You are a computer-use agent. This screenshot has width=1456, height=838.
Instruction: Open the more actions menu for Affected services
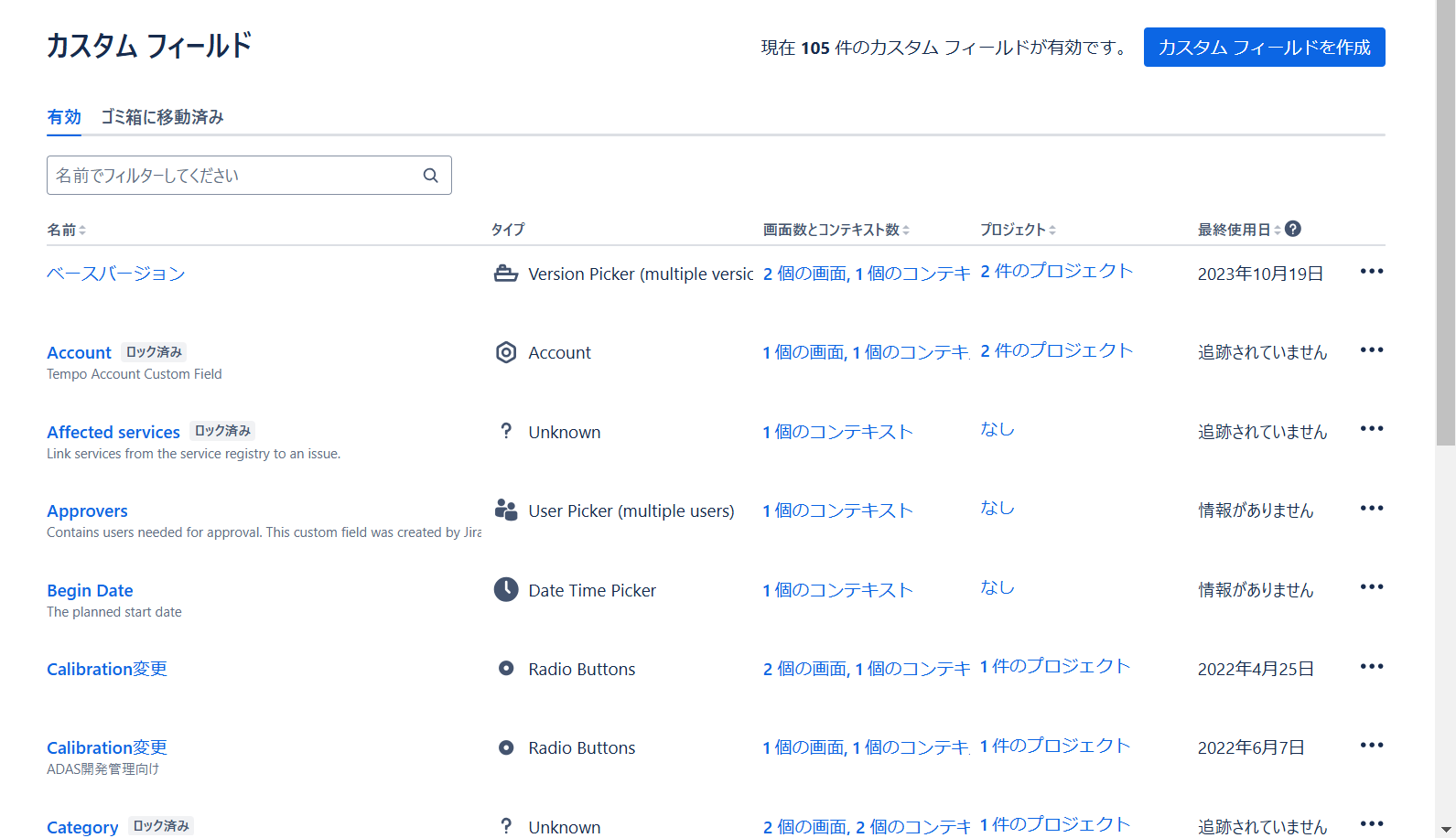pos(1372,428)
